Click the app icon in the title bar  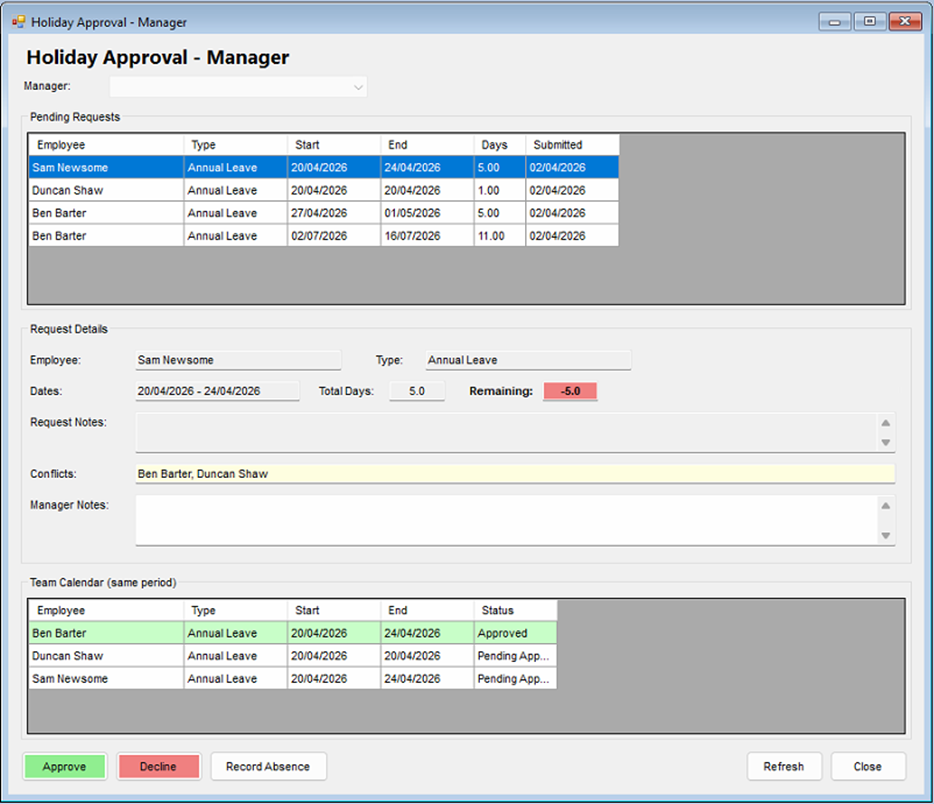tap(18, 22)
